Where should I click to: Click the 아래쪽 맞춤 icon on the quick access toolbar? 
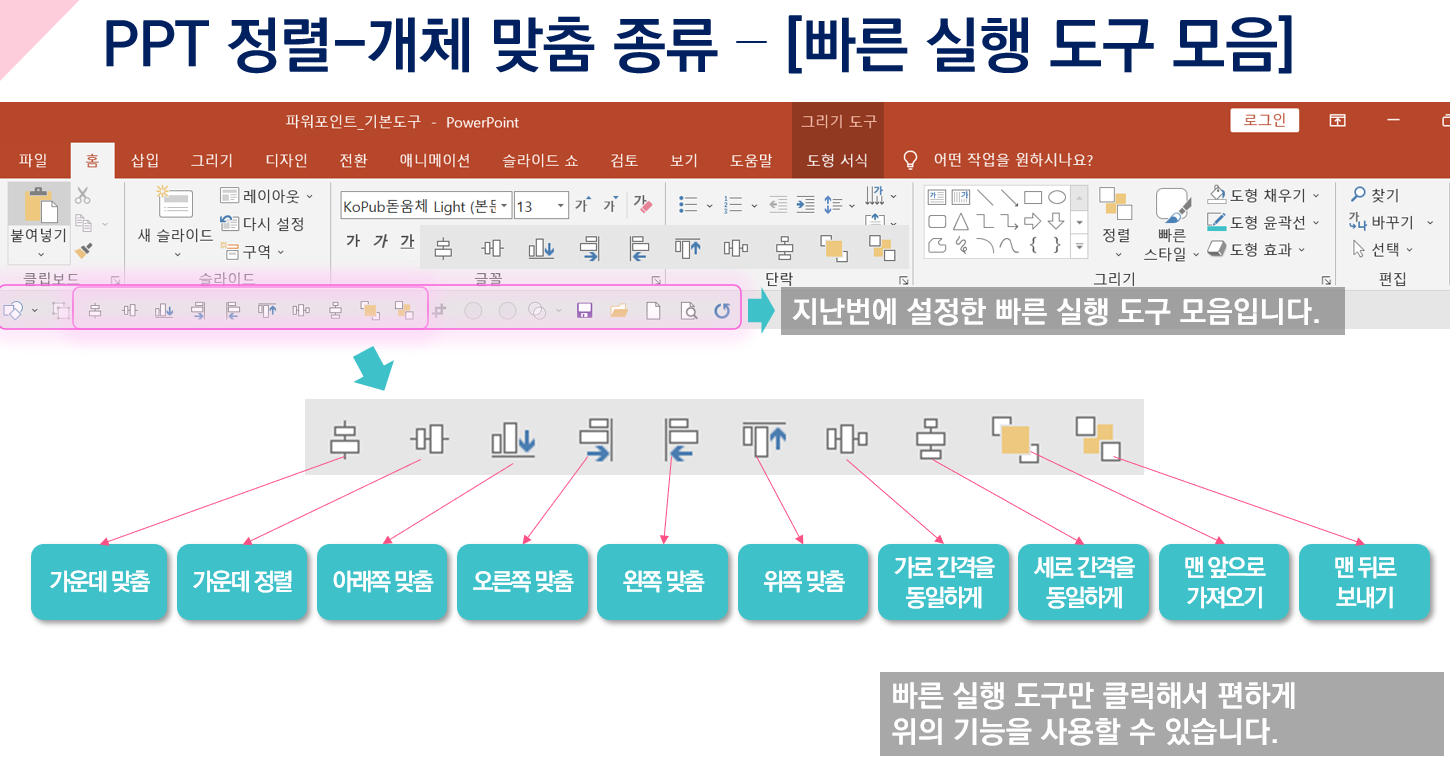163,311
